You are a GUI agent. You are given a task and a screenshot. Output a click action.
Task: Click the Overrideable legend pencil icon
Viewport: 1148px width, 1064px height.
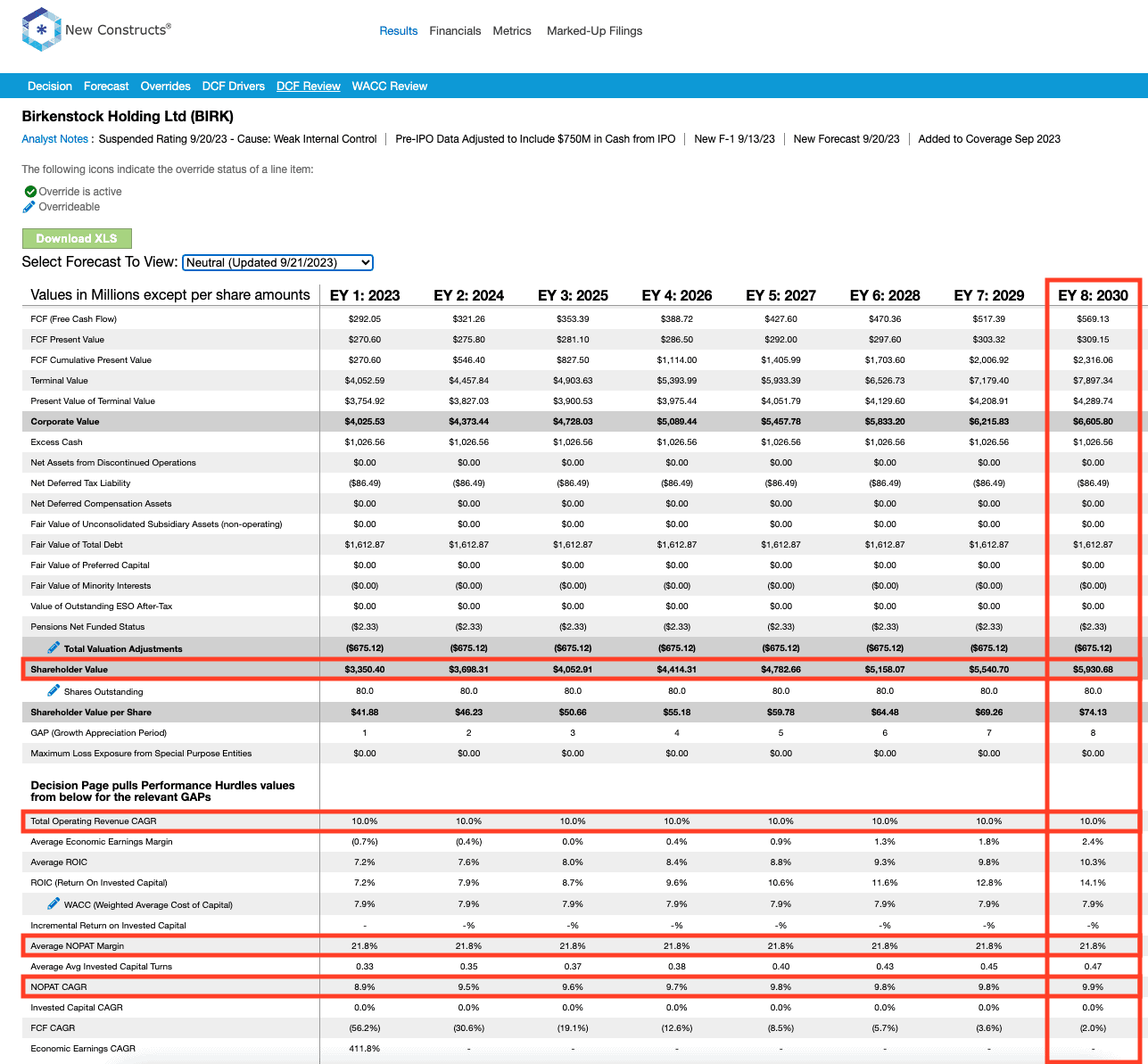29,206
